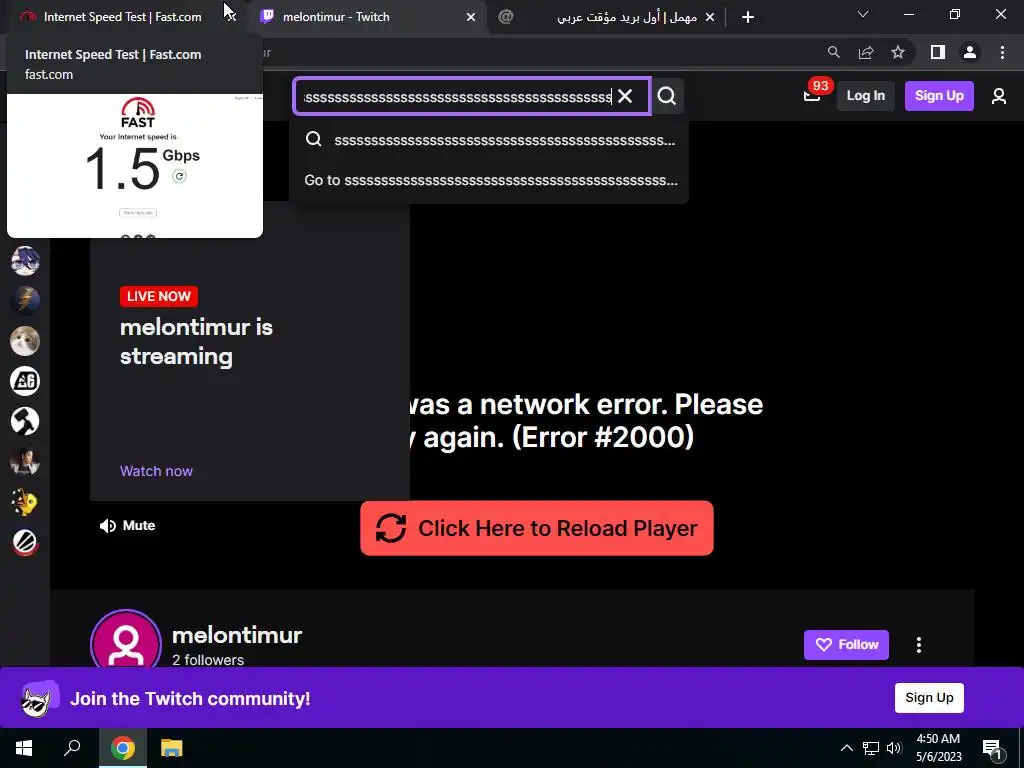Open sidebar channel with striped circle logo
The width and height of the screenshot is (1024, 768).
(25, 543)
